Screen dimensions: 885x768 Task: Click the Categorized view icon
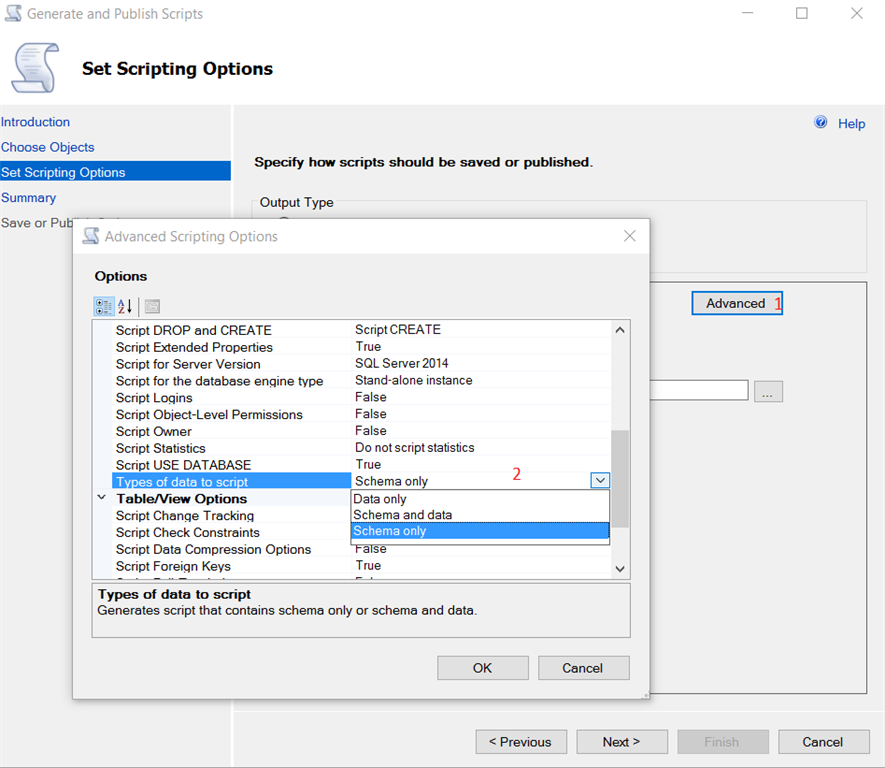(103, 306)
